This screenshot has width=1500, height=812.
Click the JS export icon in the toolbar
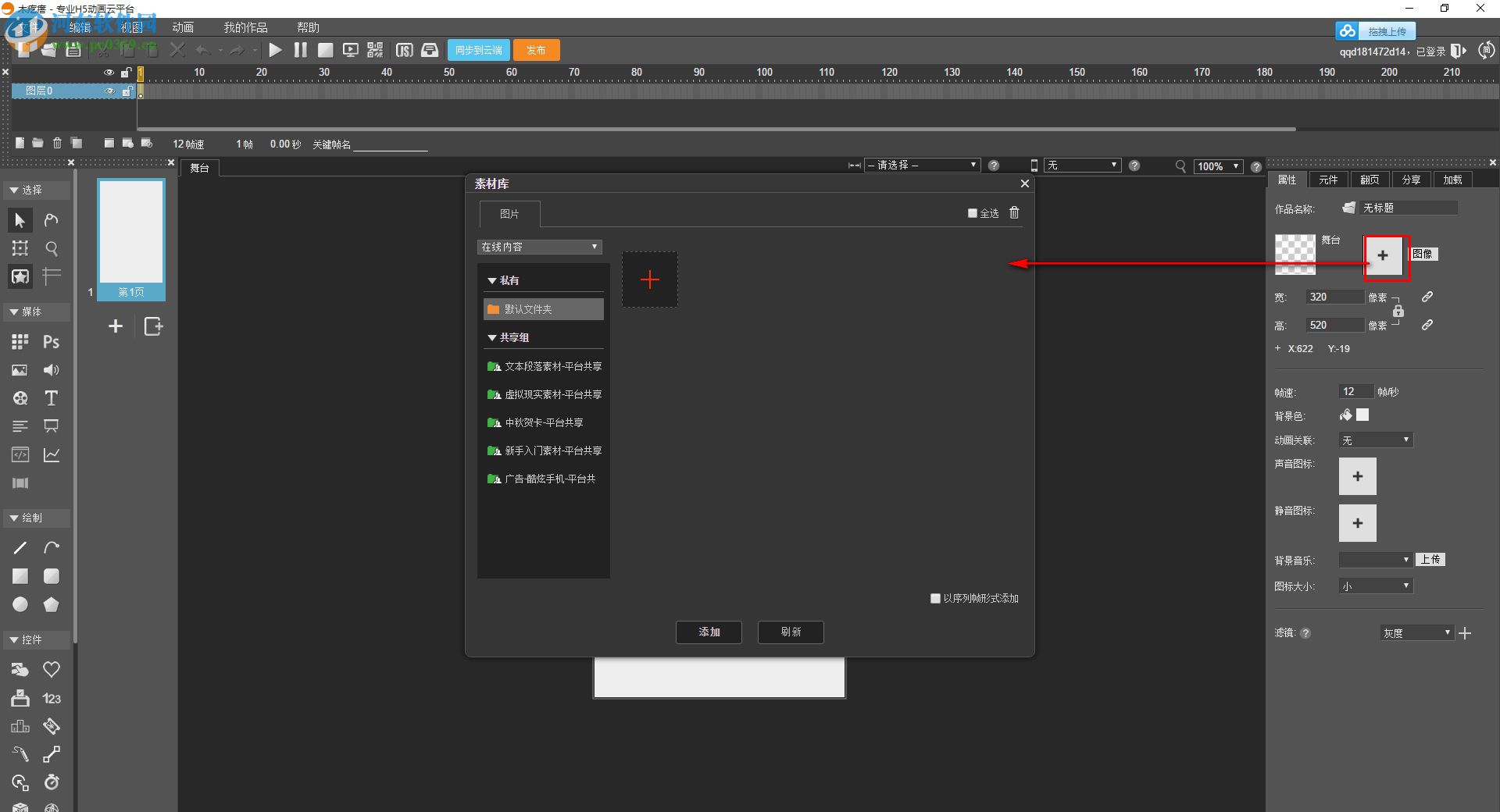click(405, 49)
